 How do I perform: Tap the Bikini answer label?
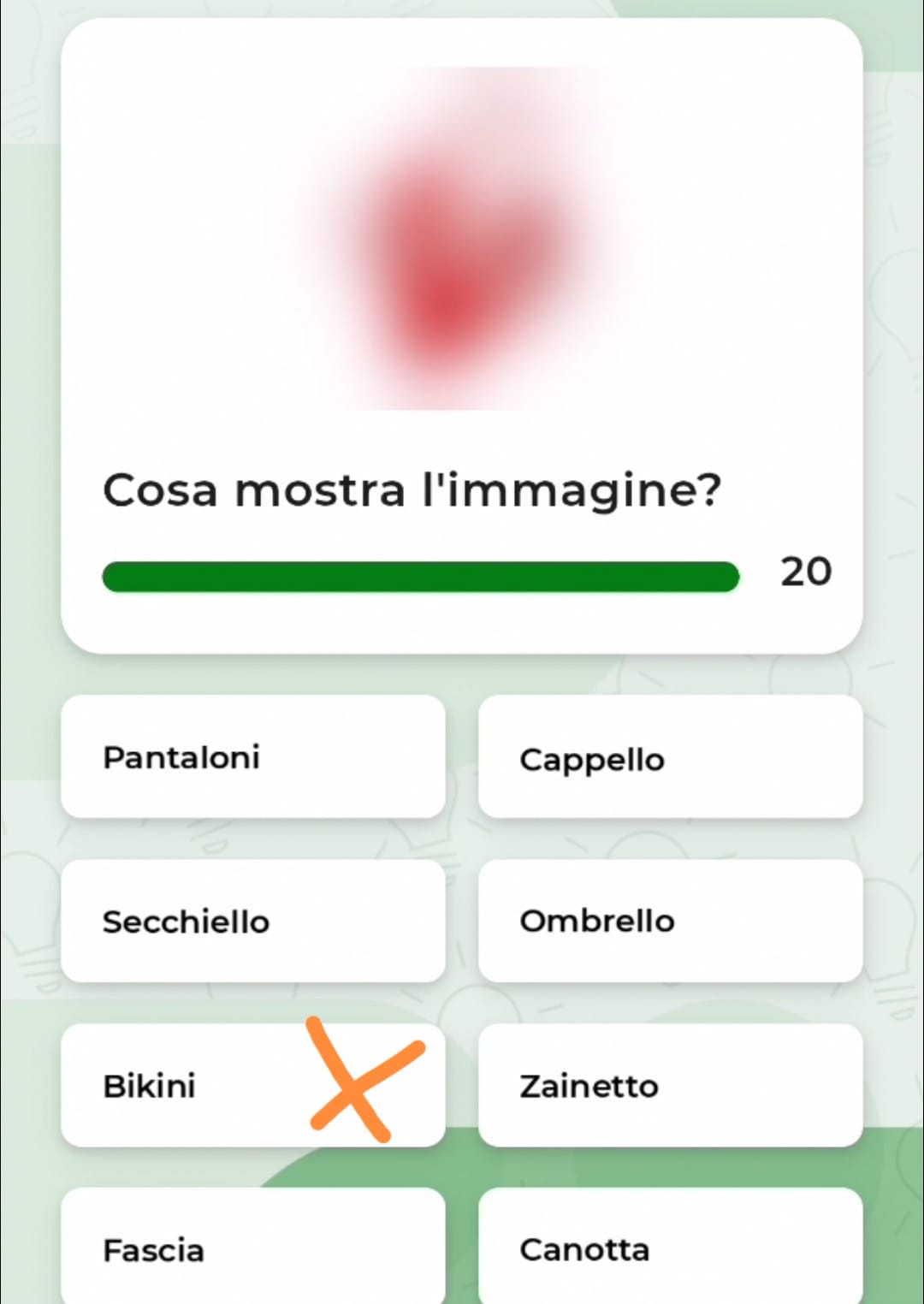(x=150, y=1086)
